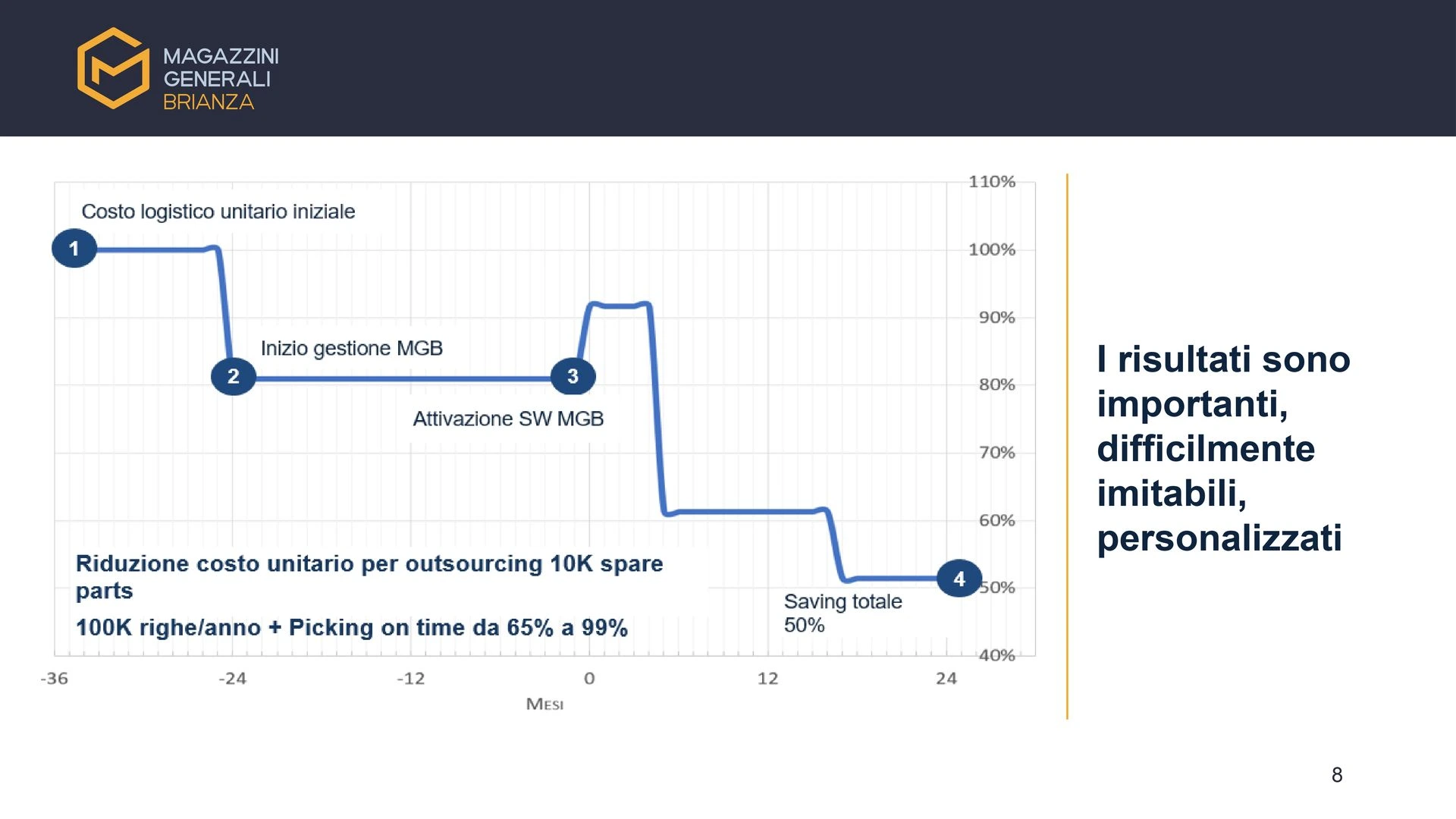
Task: Select the marker 3 circle on chart
Action: pos(573,376)
